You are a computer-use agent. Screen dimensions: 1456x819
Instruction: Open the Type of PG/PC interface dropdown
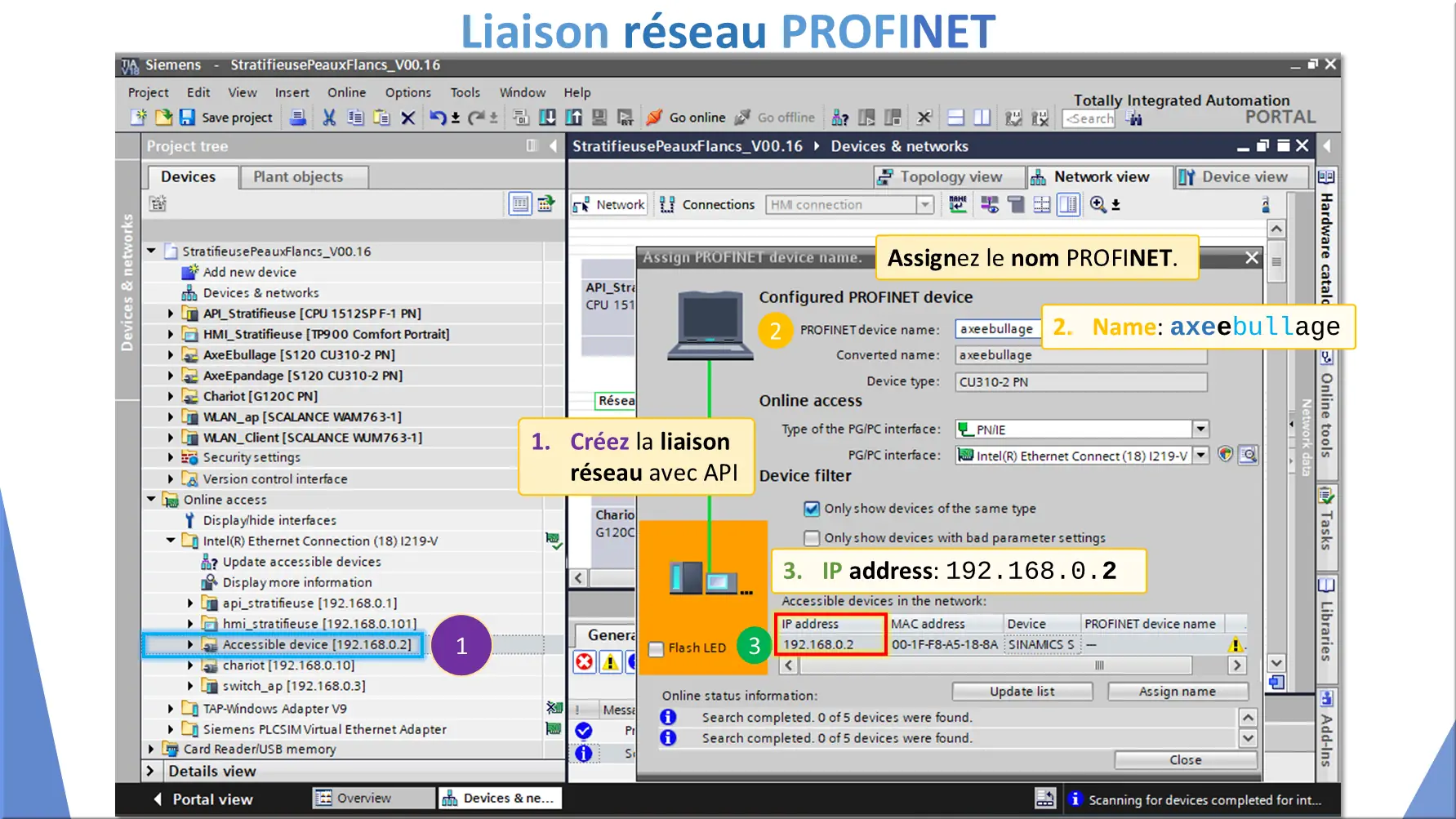[1200, 430]
